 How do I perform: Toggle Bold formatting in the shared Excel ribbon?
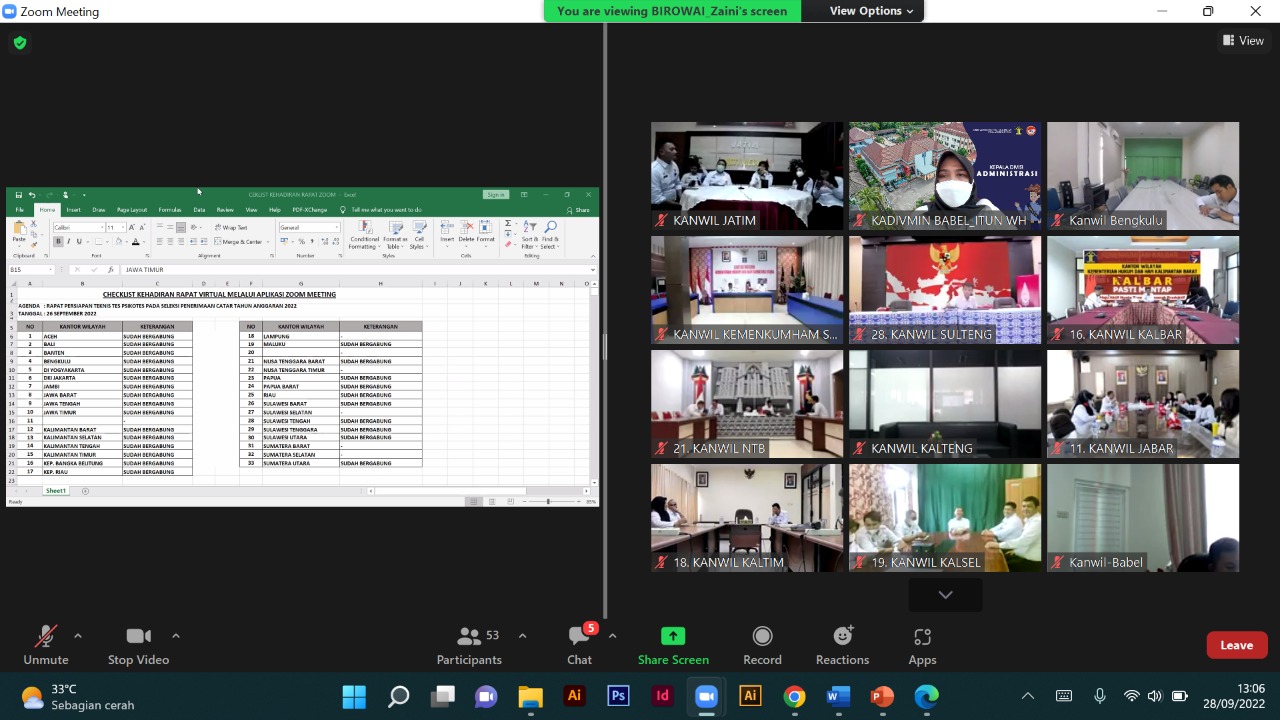[58, 242]
